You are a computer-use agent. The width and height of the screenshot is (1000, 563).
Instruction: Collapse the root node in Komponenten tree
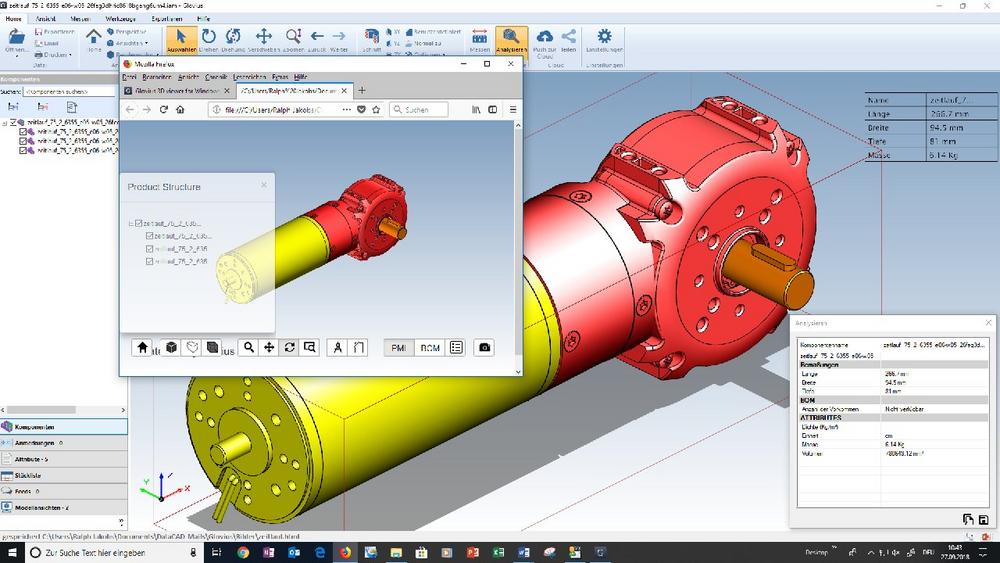point(6,124)
